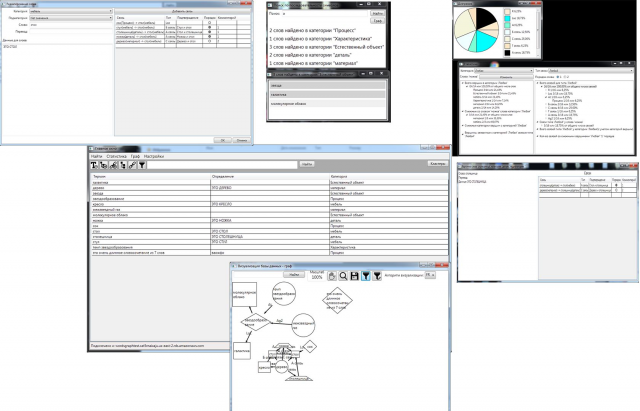Select word order radio option 2 in statistics
The image size is (640, 411).
click(x=565, y=77)
